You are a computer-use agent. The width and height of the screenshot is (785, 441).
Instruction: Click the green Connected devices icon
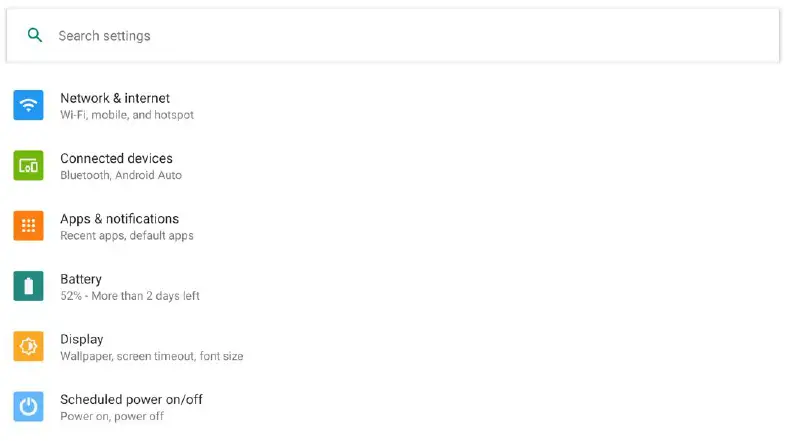coord(28,166)
